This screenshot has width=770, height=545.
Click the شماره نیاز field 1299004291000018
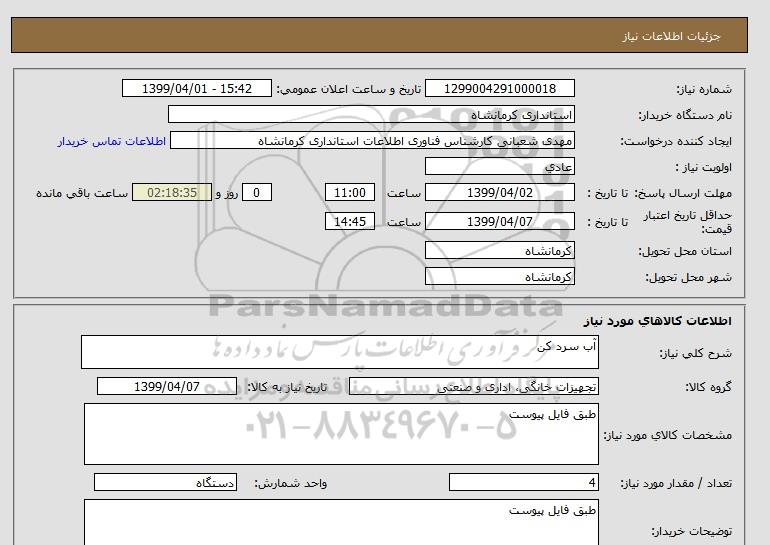click(x=499, y=88)
